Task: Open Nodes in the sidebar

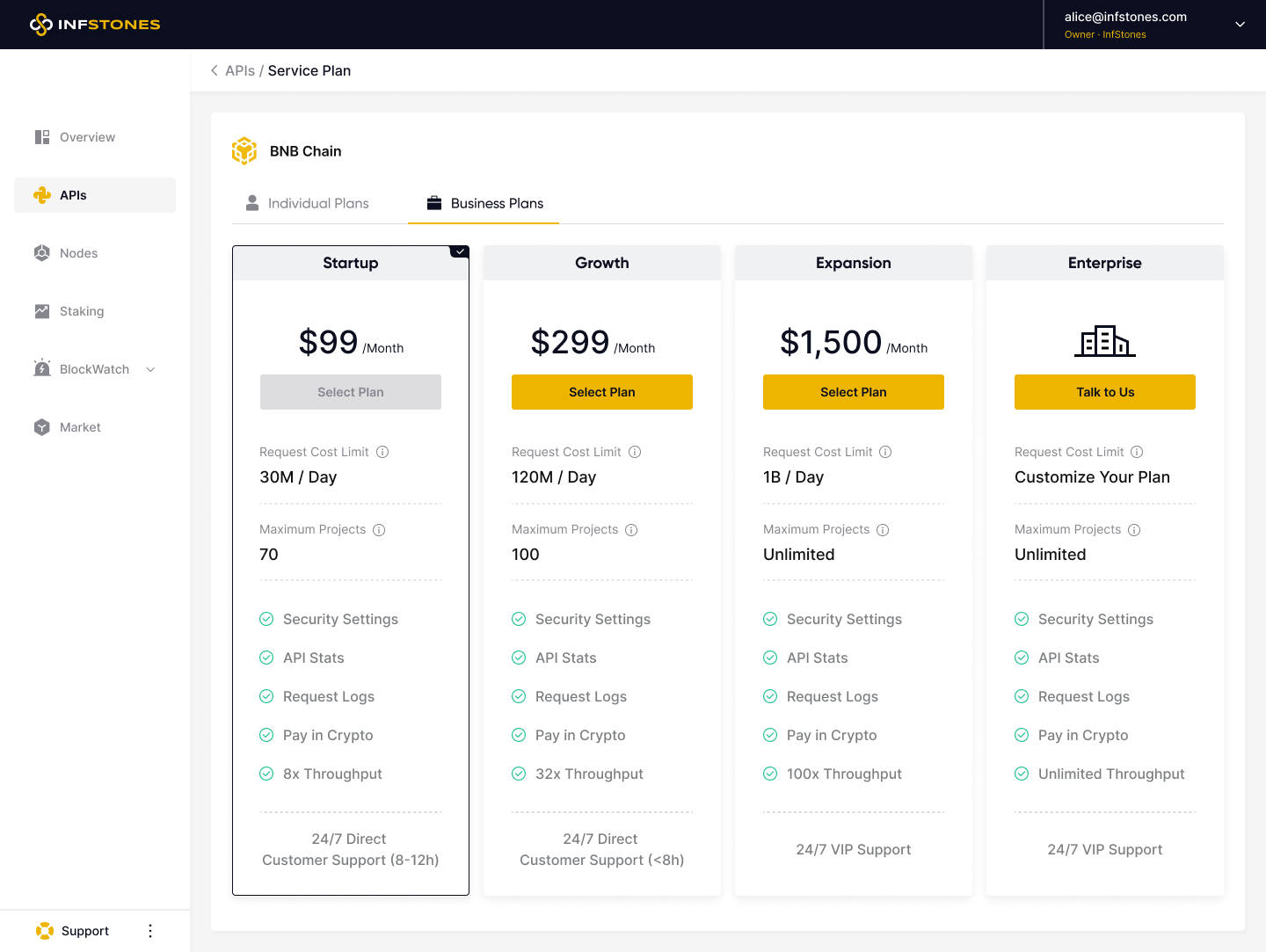Action: pos(95,253)
